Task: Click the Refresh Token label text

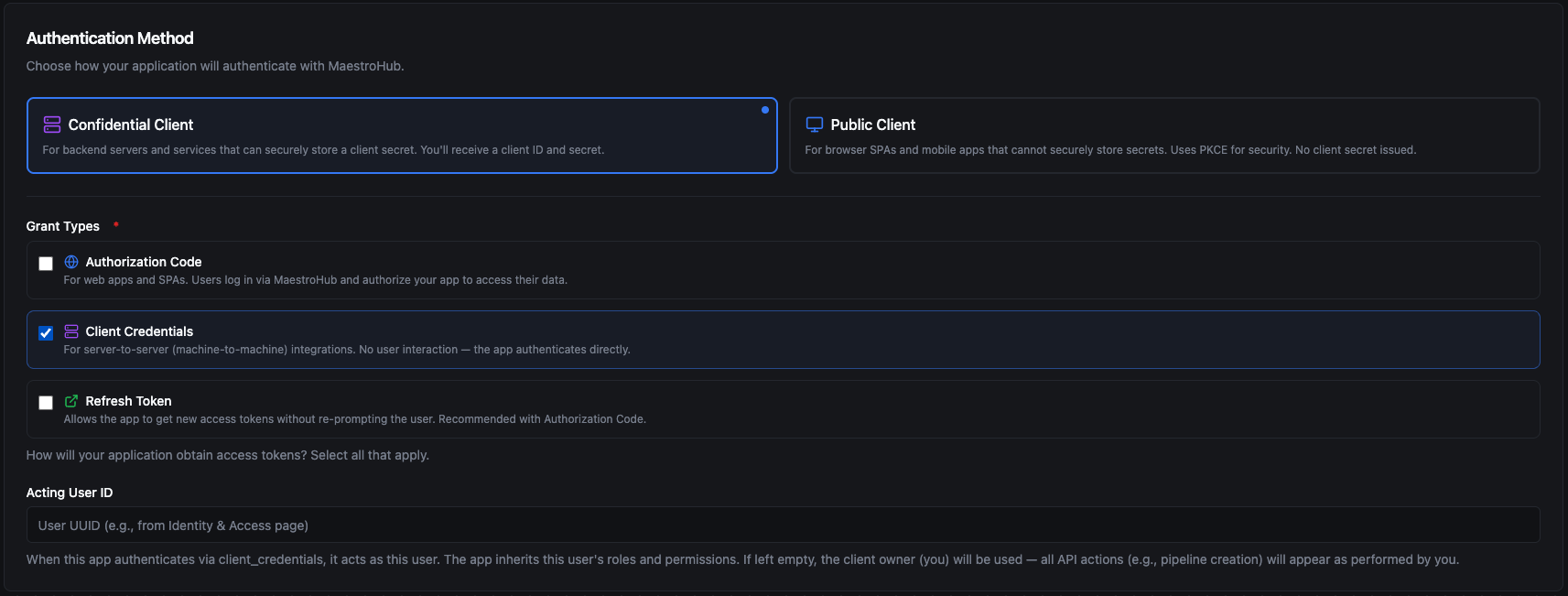Action: (128, 401)
